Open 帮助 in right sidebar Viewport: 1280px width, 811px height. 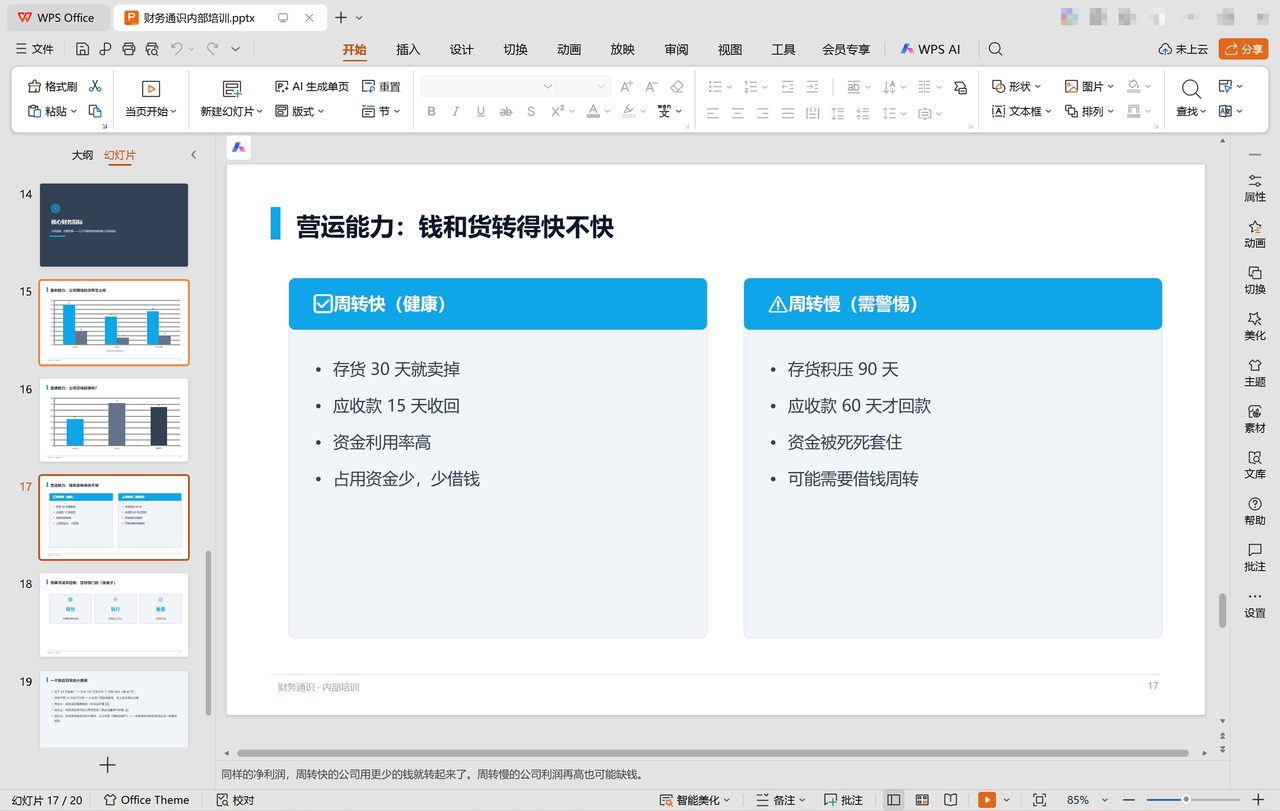(x=1255, y=511)
